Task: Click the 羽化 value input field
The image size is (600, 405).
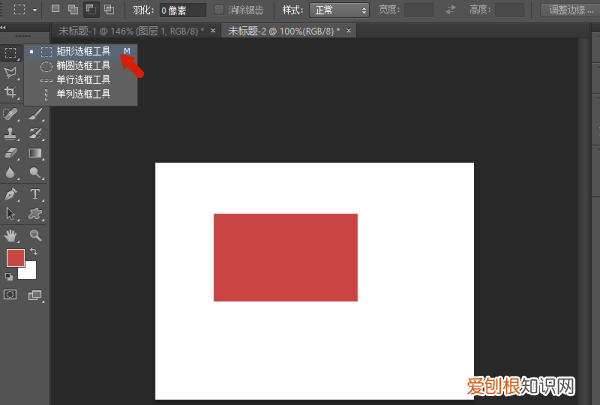Action: [183, 10]
